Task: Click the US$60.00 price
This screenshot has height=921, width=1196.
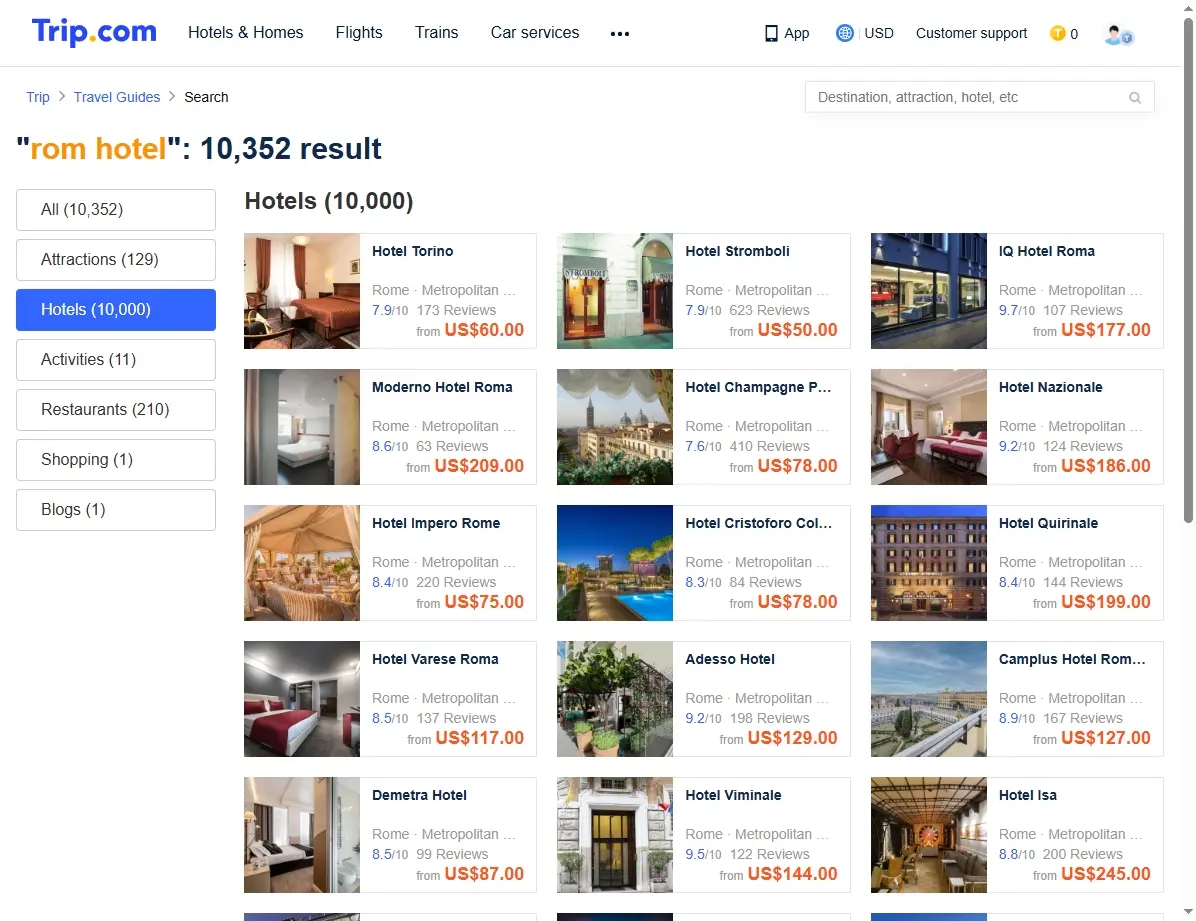Action: tap(484, 330)
